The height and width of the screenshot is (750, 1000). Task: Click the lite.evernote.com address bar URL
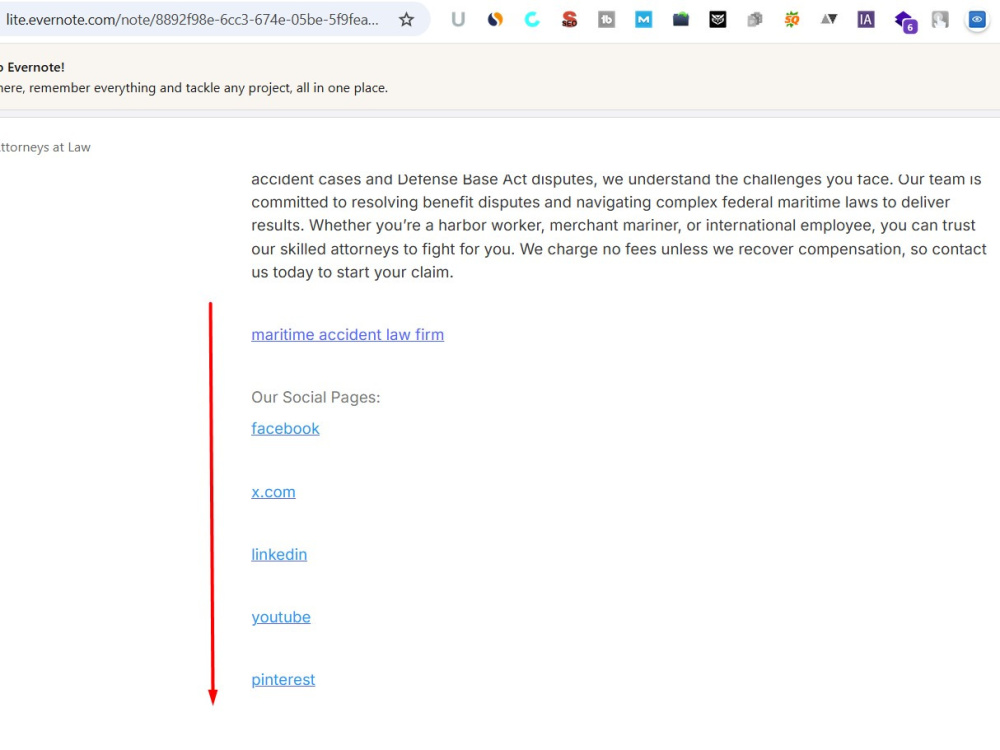pos(192,20)
